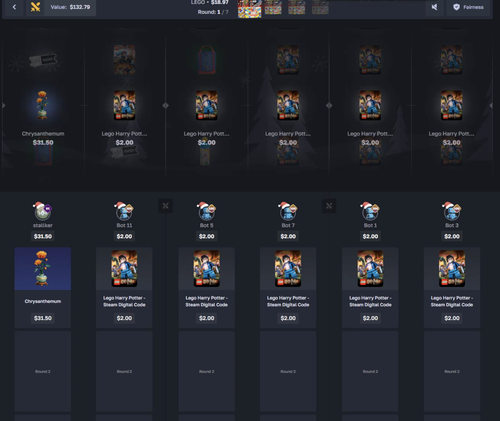
Task: Open the Fairness verification button
Action: (x=468, y=7)
